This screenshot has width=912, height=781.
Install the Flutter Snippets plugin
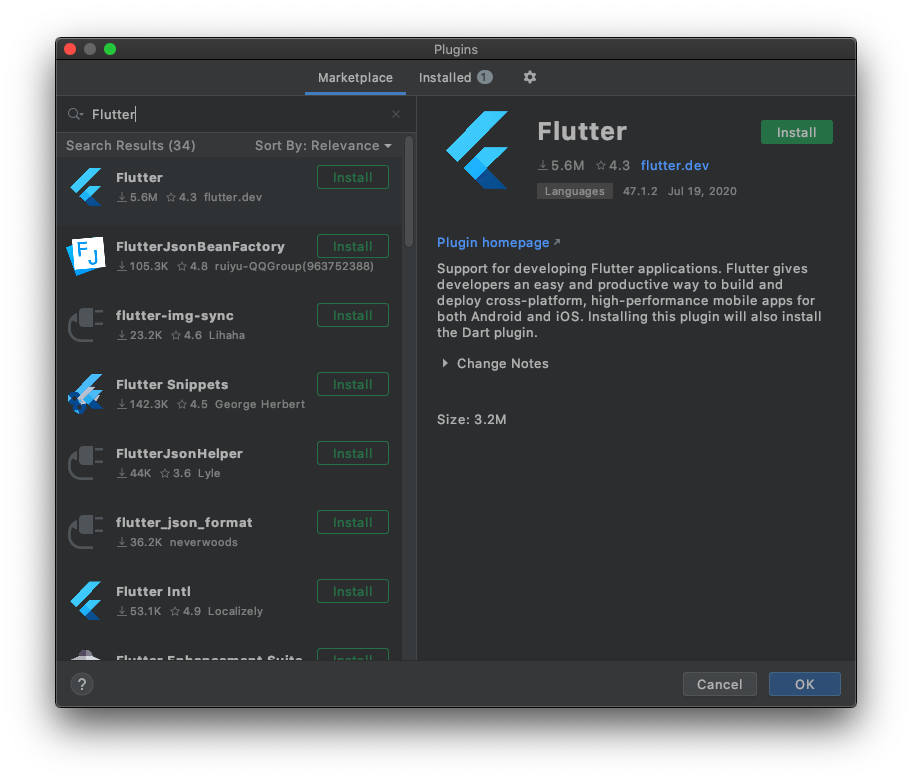[352, 384]
